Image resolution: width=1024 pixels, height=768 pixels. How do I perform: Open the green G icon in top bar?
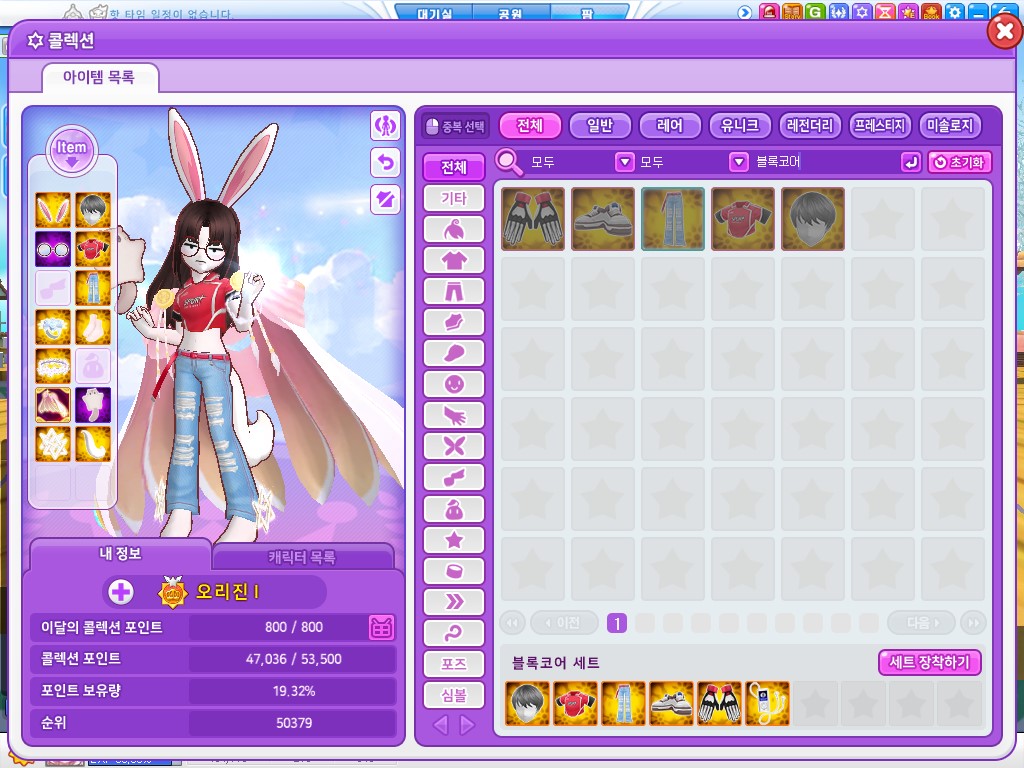tap(814, 11)
